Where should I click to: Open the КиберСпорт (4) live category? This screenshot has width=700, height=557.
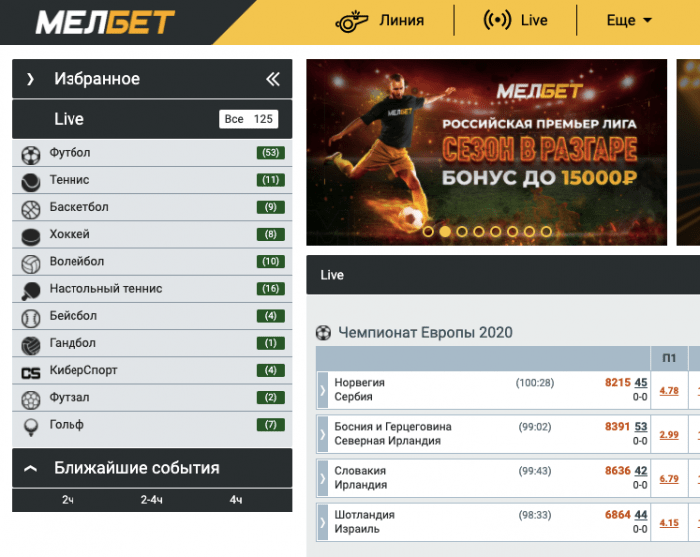coord(152,371)
